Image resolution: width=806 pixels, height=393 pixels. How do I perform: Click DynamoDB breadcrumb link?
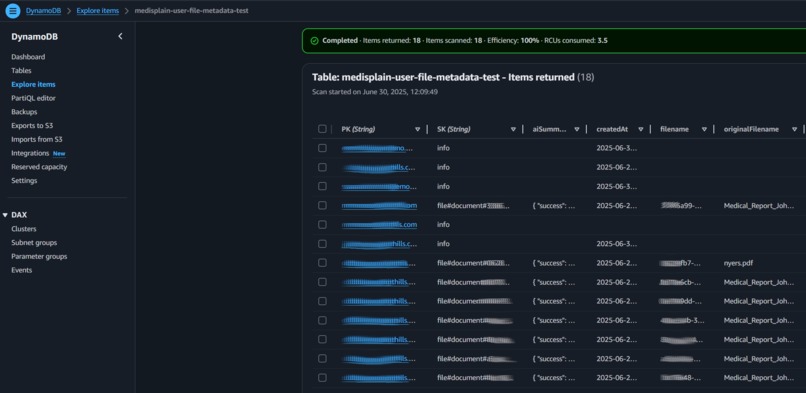pyautogui.click(x=43, y=11)
